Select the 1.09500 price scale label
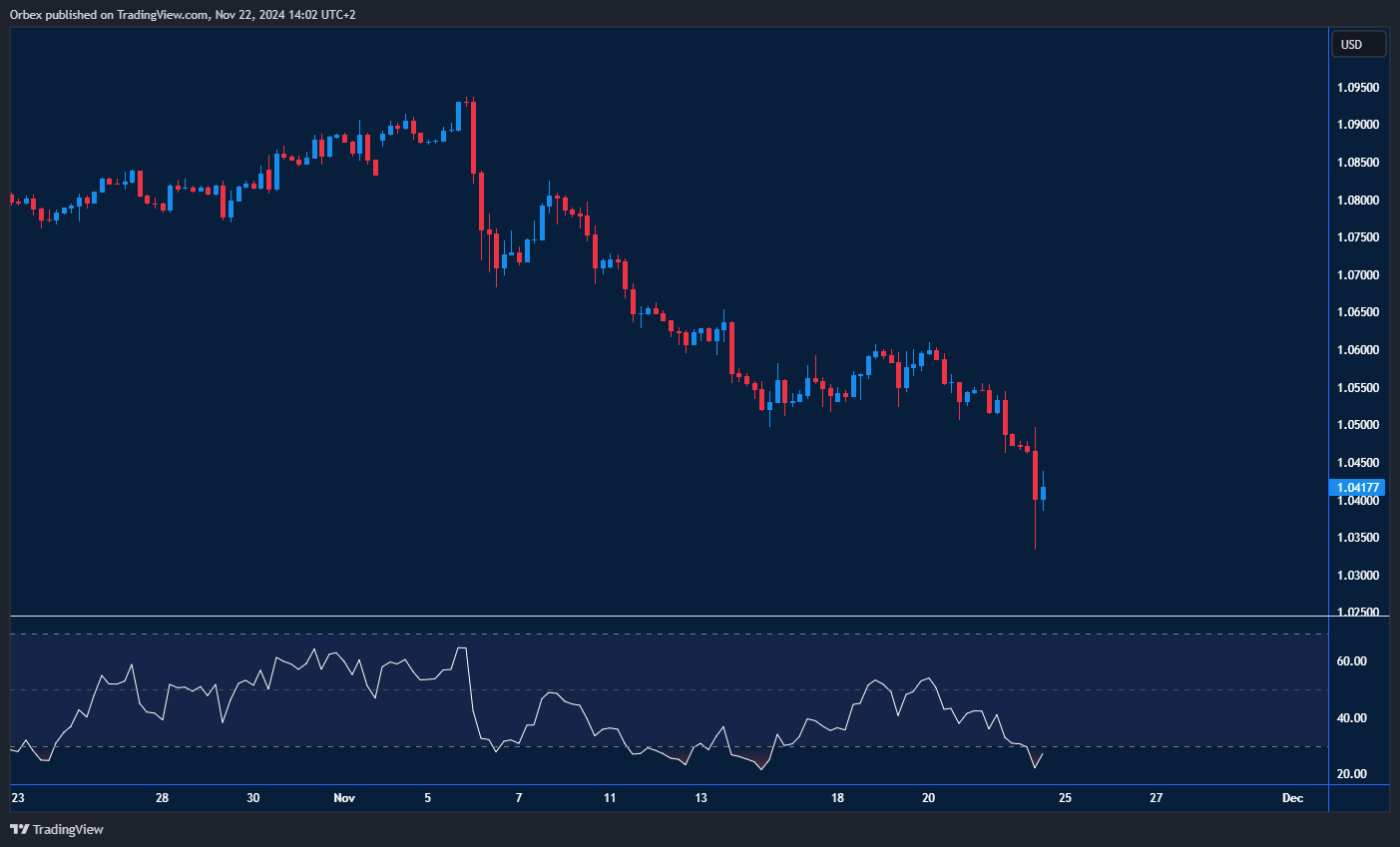1400x847 pixels. 1358,88
